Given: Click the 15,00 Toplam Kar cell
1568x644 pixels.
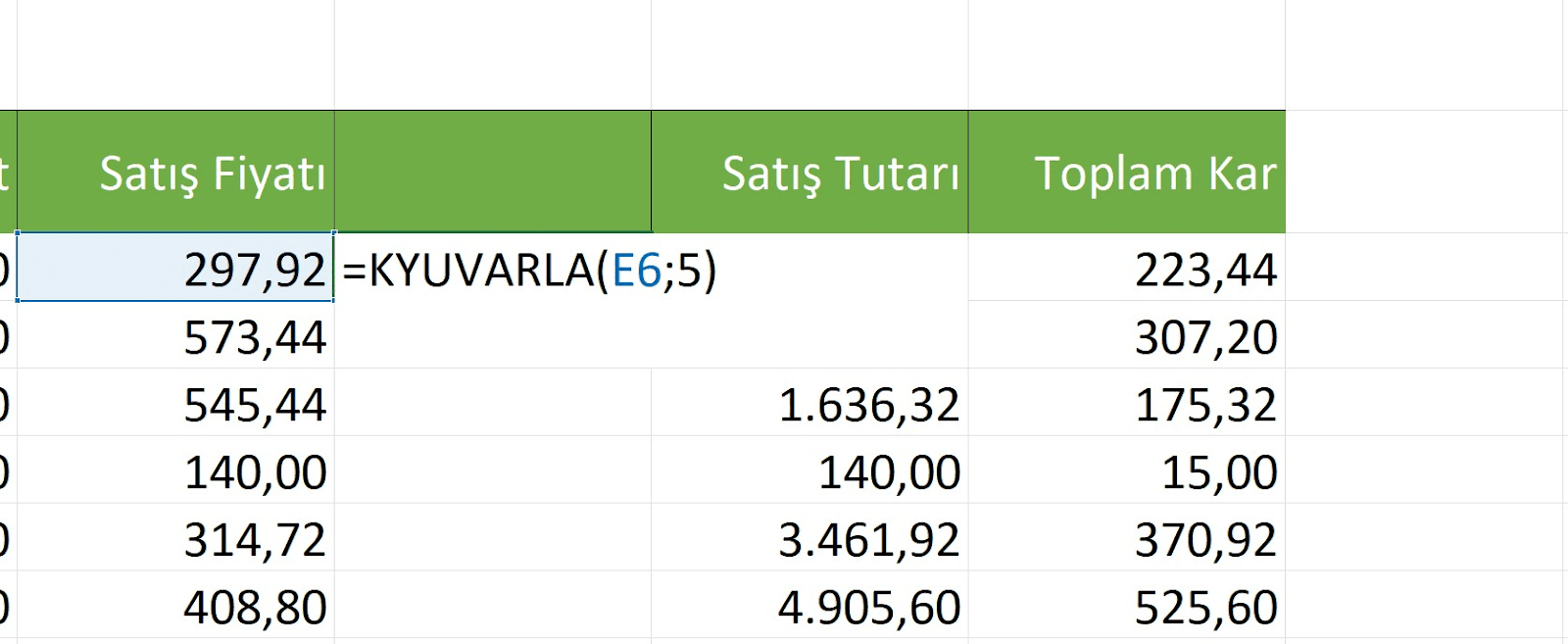Looking at the screenshot, I should click(x=1127, y=471).
